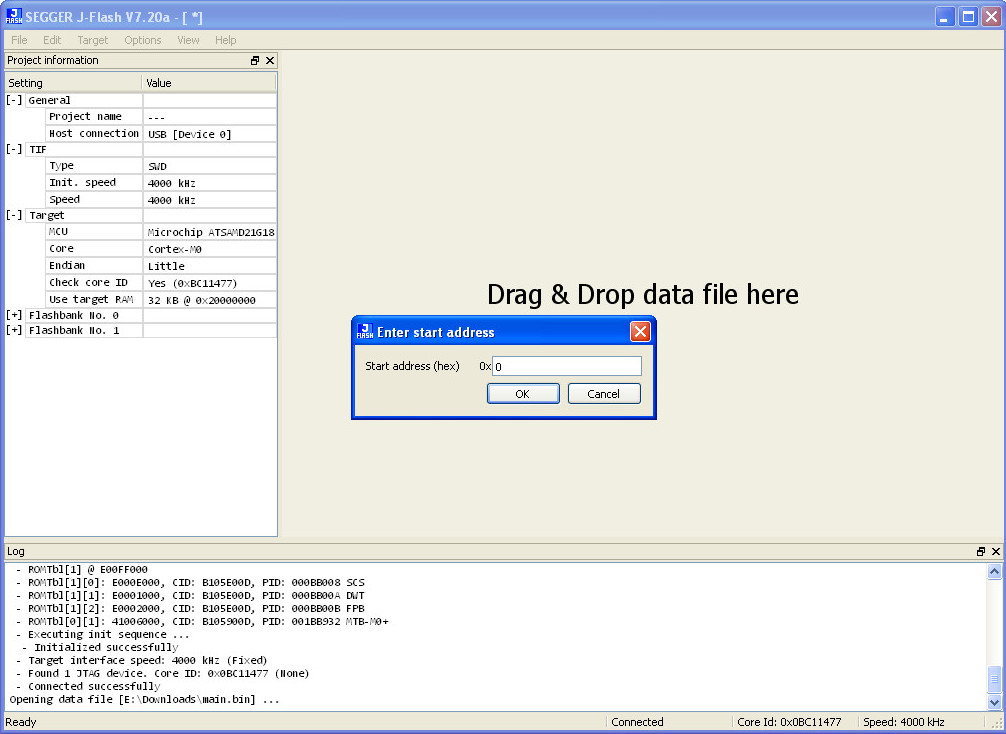Click Cancel in Enter start address dialog
The image size is (1006, 734).
pos(604,394)
